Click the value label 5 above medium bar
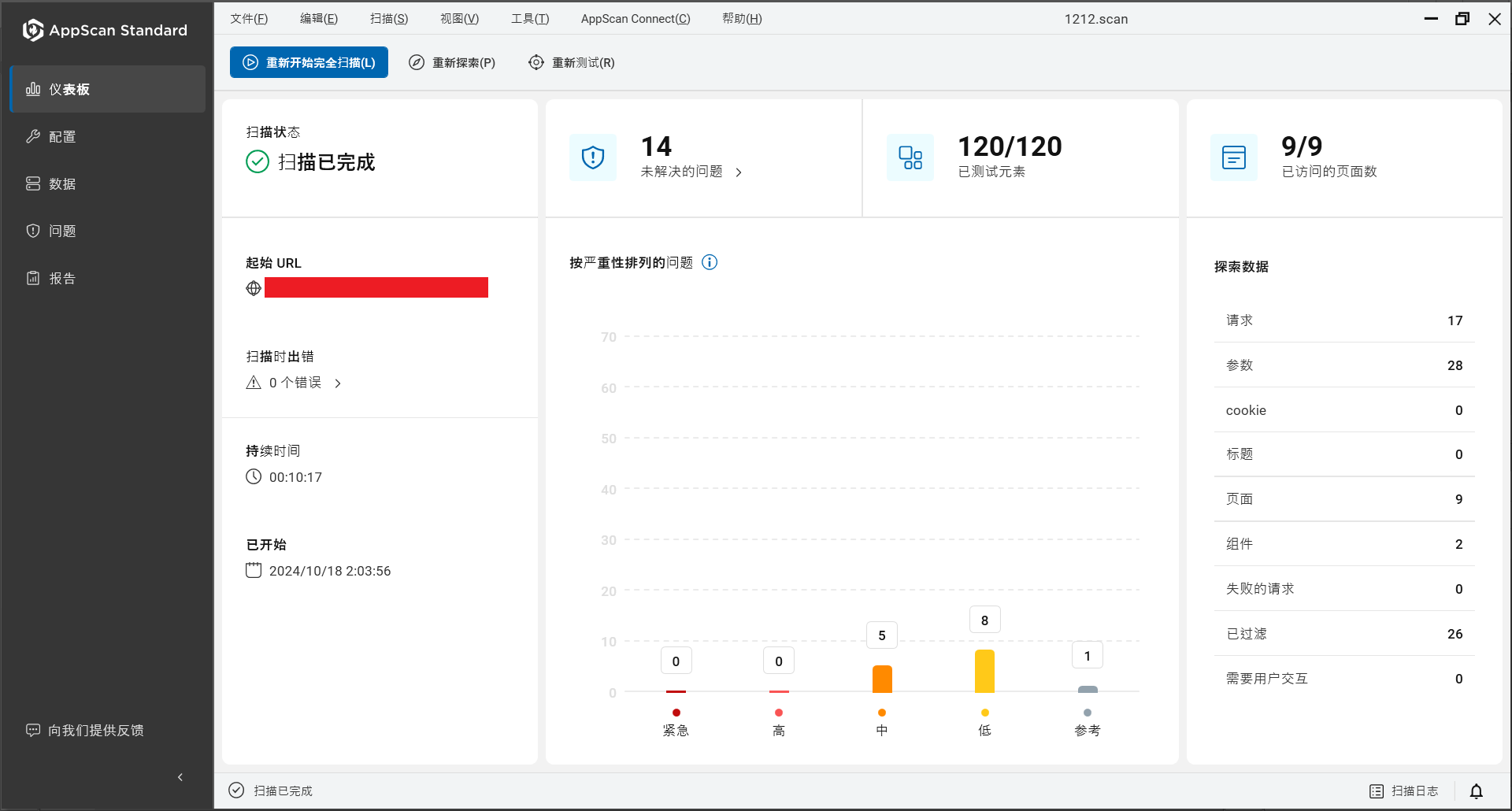The width and height of the screenshot is (1512, 811). point(882,635)
